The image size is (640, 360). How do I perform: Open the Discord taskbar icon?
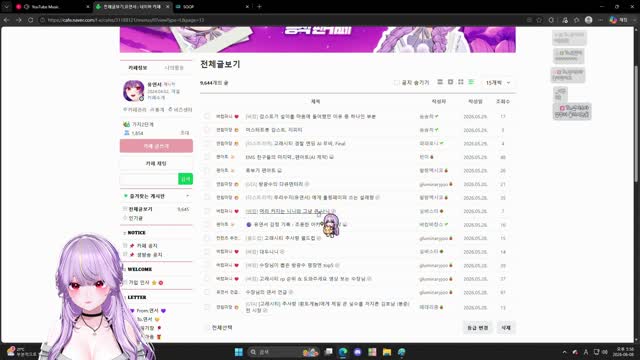(x=358, y=352)
